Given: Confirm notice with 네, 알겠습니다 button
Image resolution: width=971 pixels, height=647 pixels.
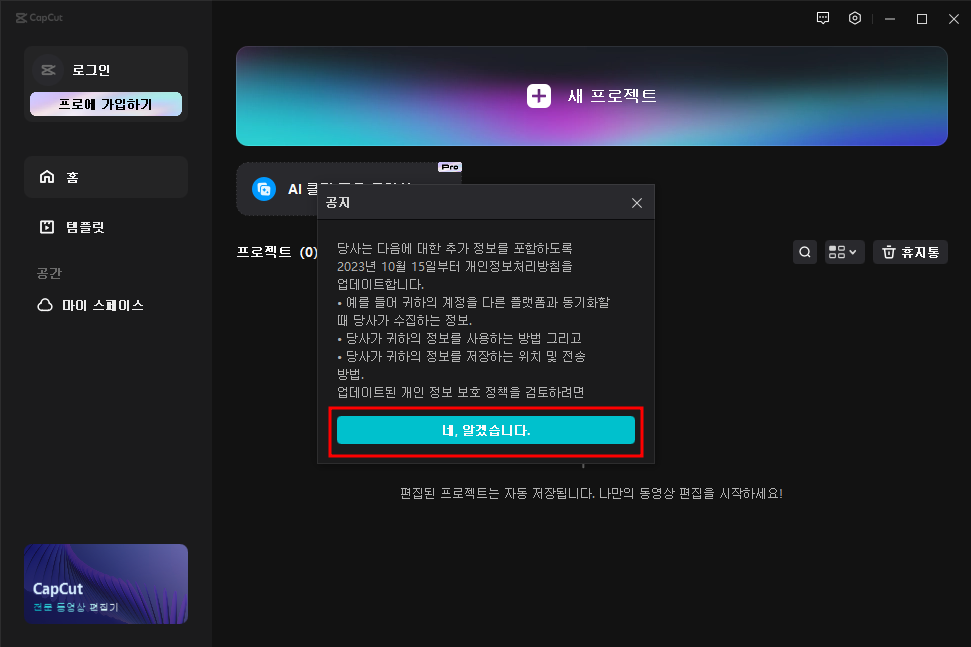Looking at the screenshot, I should 486,430.
